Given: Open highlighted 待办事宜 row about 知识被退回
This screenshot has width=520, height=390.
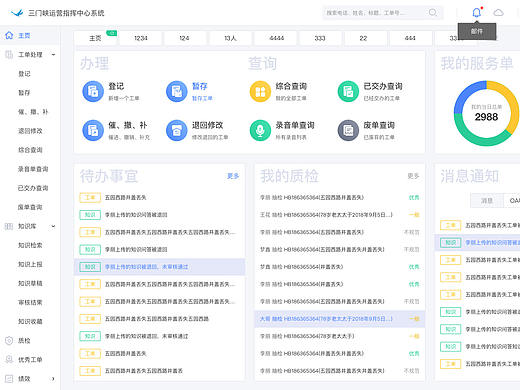Looking at the screenshot, I should 160,267.
